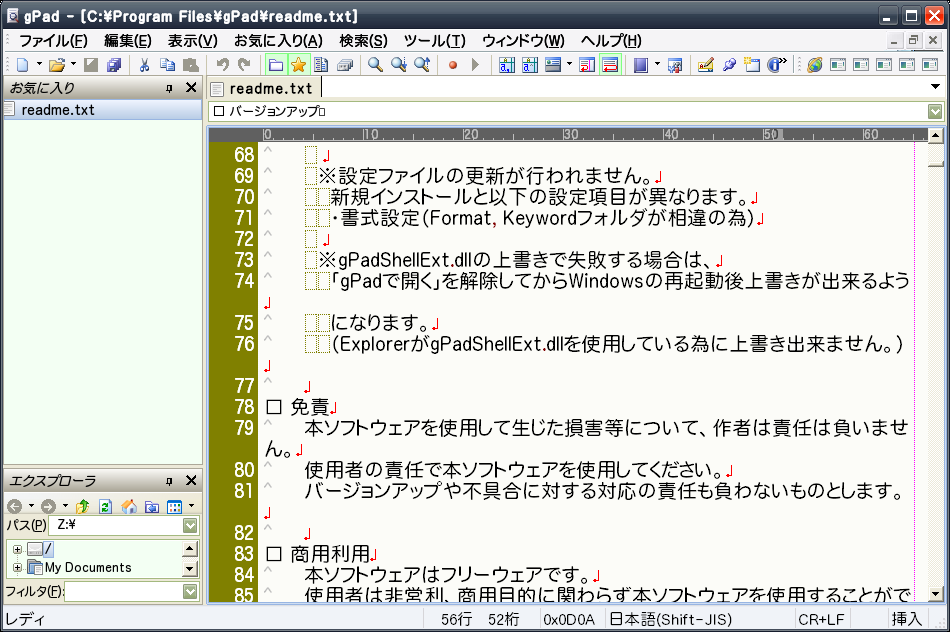Toggle the Explorer panel folder icon
This screenshot has height=632, width=950.
point(276,64)
